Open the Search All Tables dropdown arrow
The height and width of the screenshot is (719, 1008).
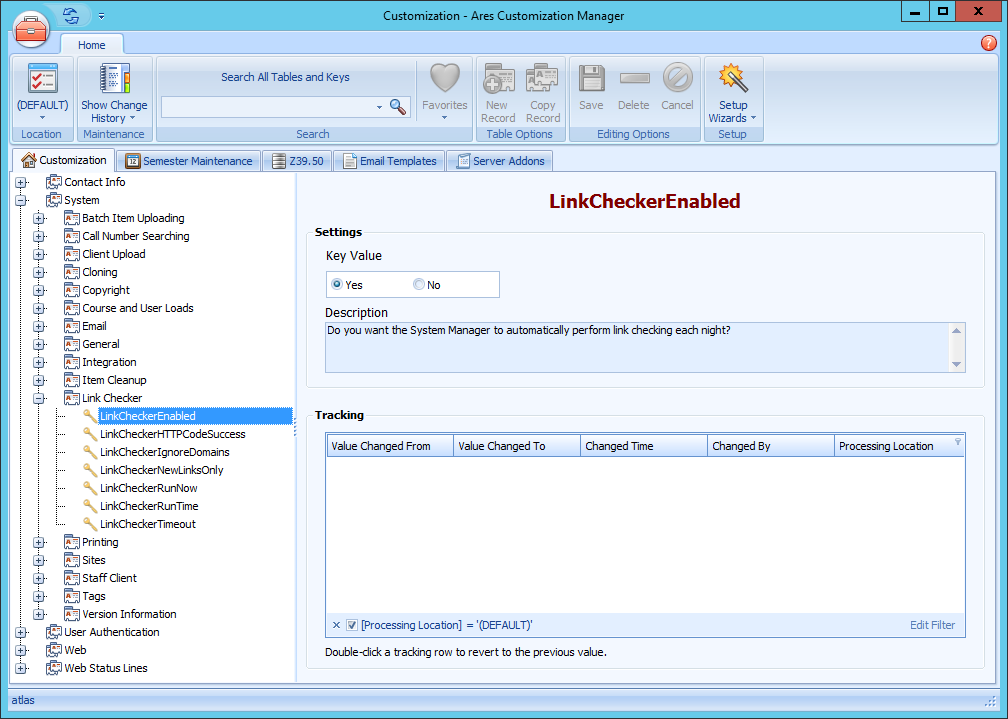(378, 105)
